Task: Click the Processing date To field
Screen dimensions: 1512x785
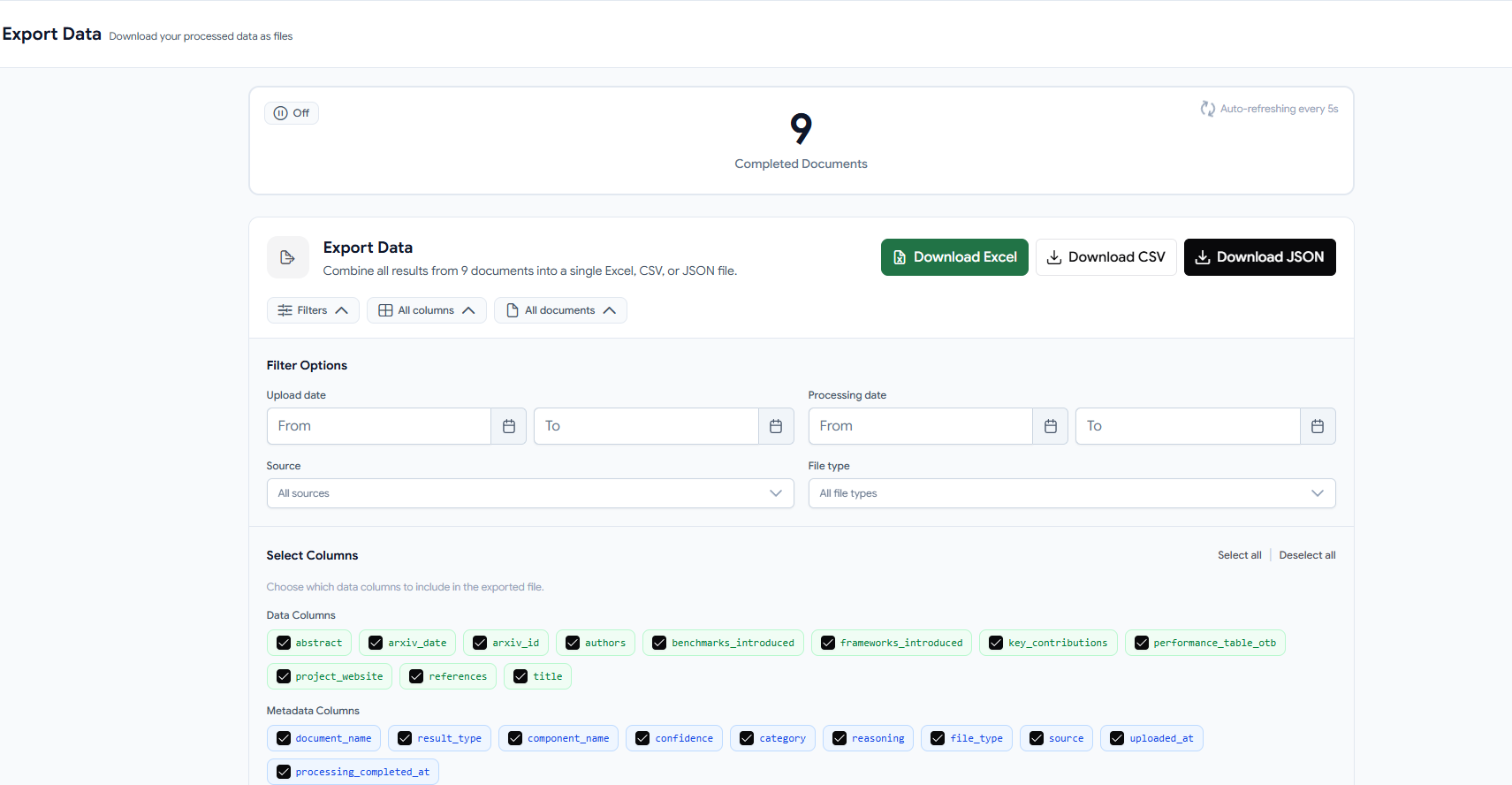Action: (1188, 426)
